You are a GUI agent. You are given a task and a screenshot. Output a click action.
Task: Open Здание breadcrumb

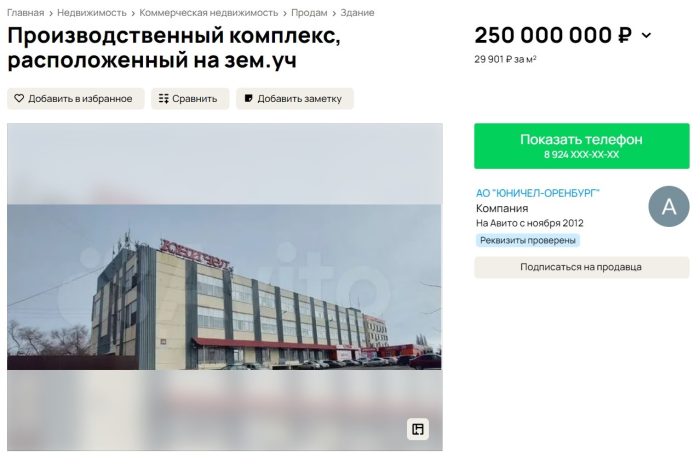point(357,13)
